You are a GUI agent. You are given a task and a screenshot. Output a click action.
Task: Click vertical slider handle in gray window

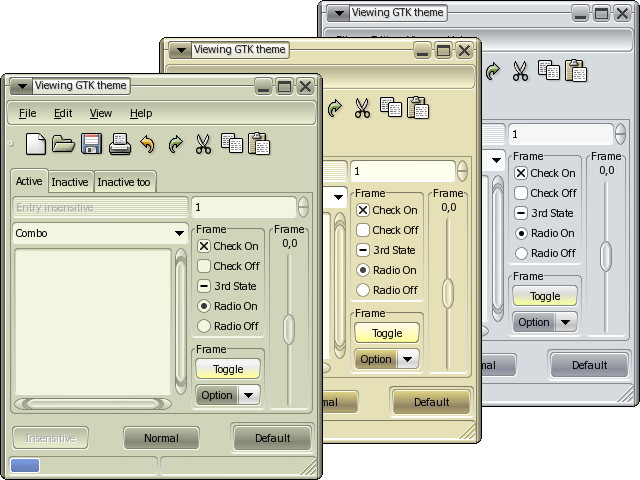(606, 256)
